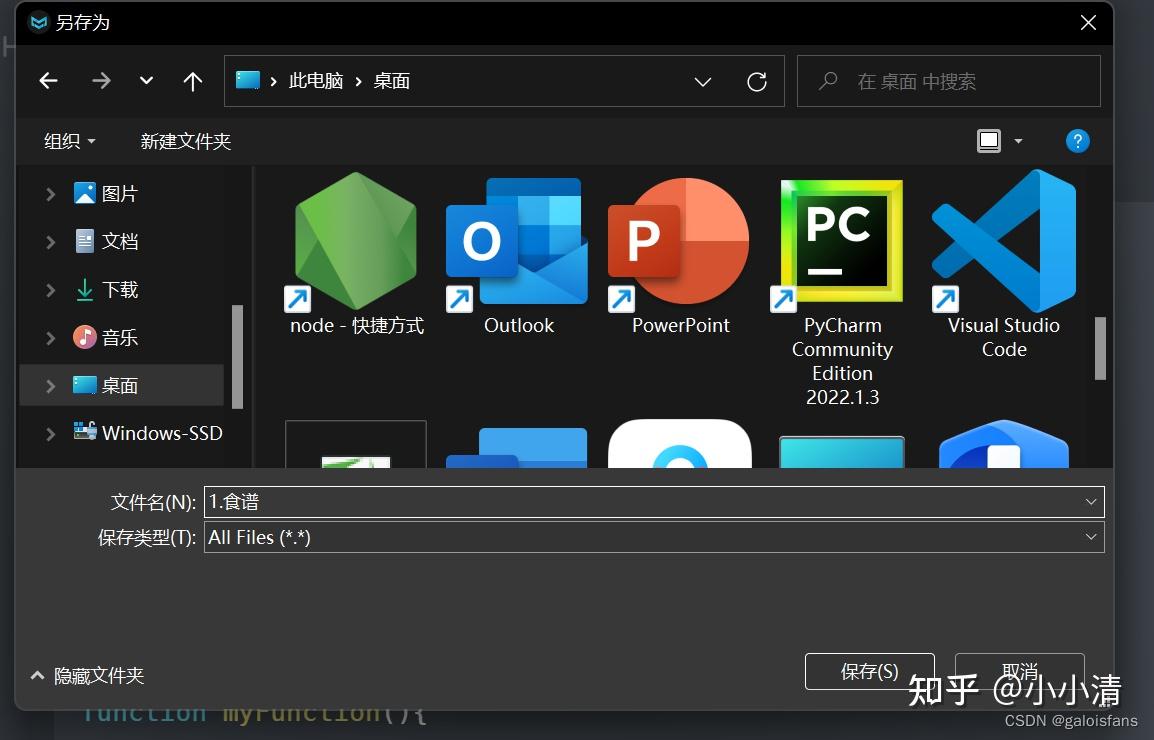
Task: Click the 保存(S) button
Action: pos(869,672)
